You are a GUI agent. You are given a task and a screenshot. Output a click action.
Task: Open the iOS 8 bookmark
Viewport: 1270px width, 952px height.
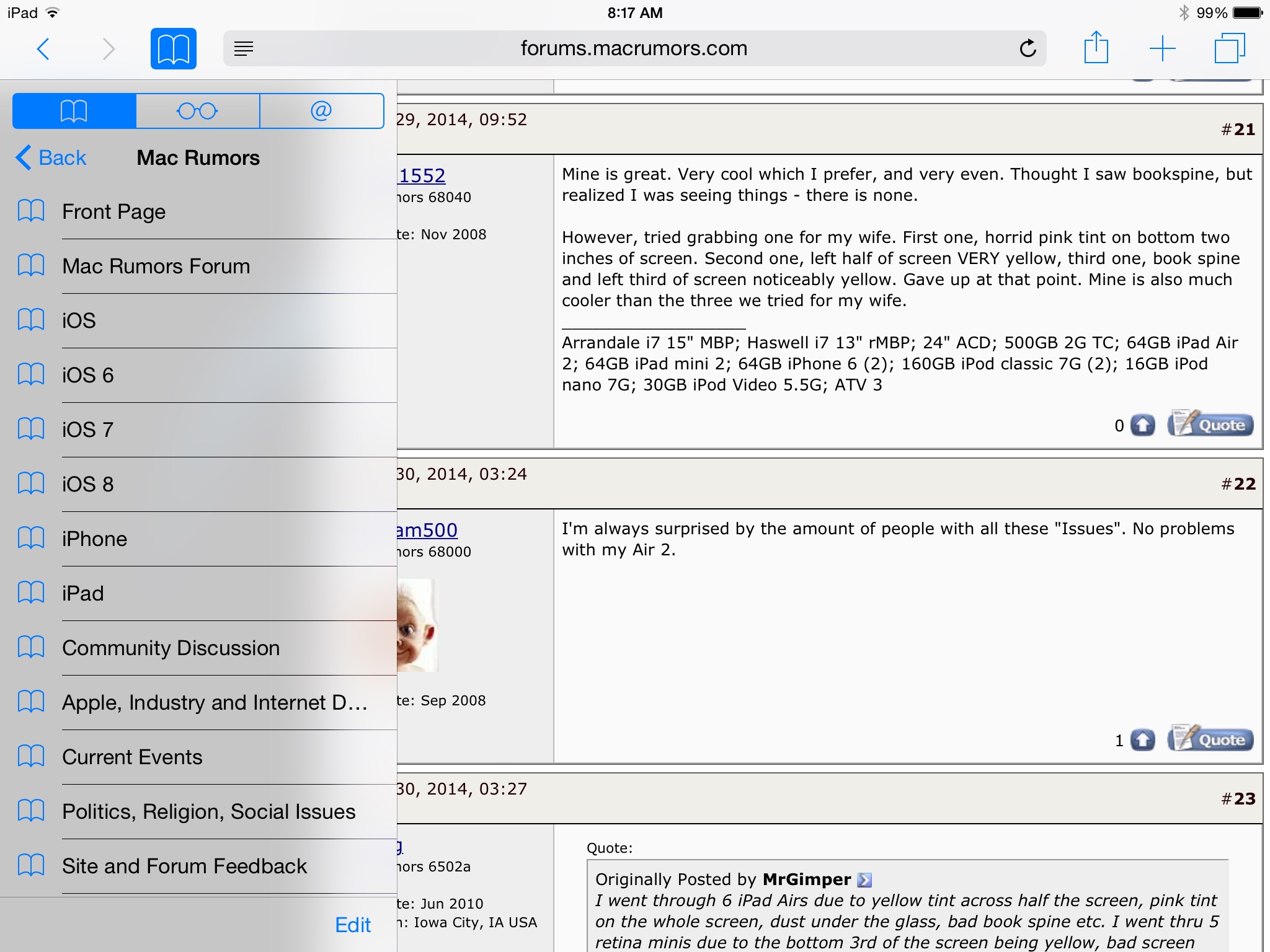click(198, 484)
